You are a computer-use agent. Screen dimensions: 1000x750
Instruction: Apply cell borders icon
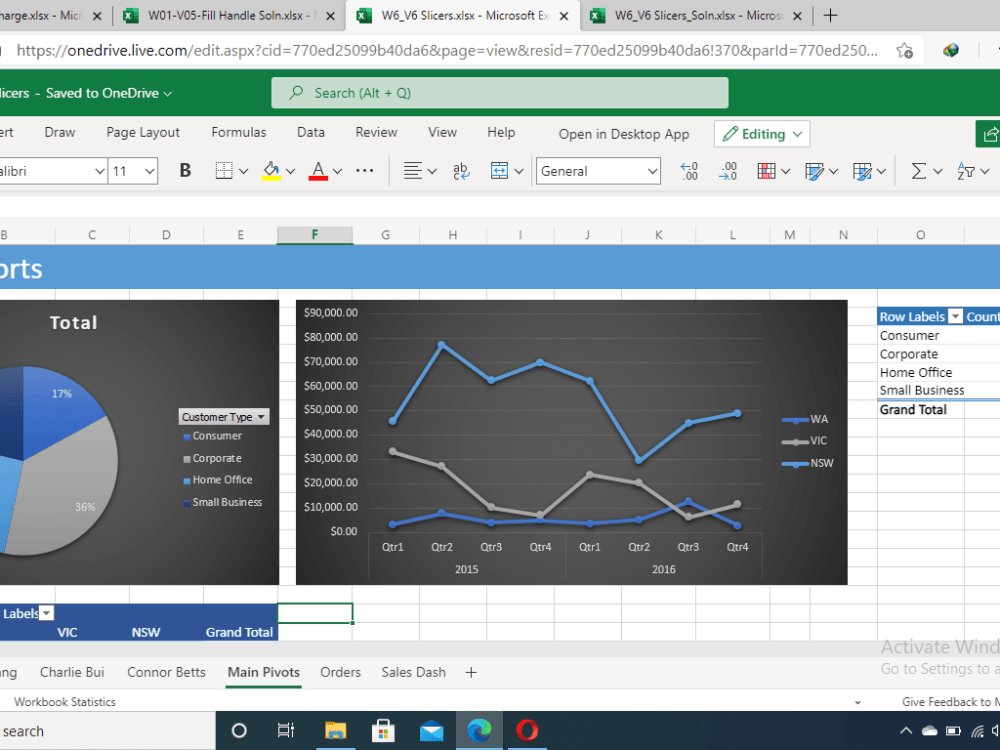point(224,171)
